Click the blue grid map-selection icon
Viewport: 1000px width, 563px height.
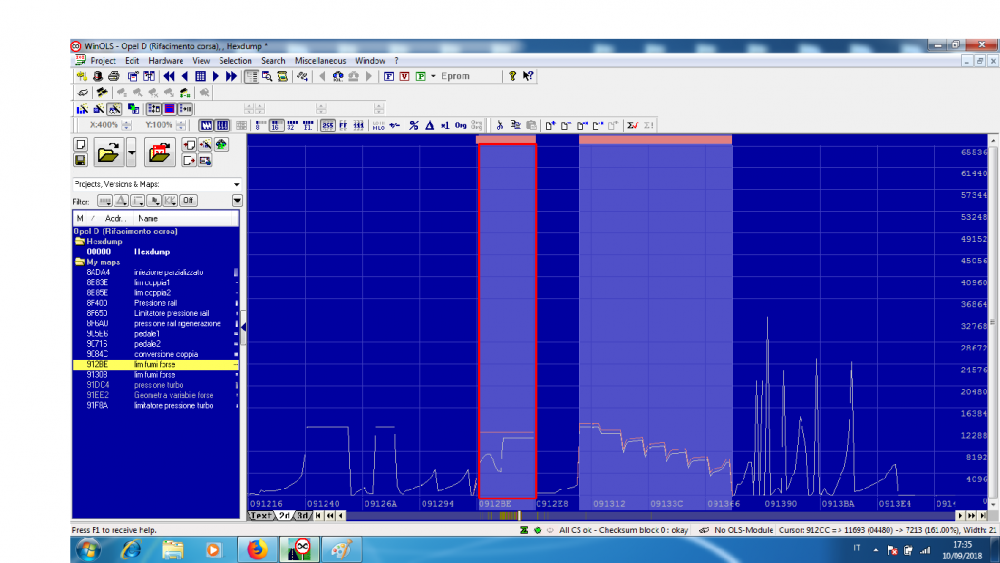[200, 76]
